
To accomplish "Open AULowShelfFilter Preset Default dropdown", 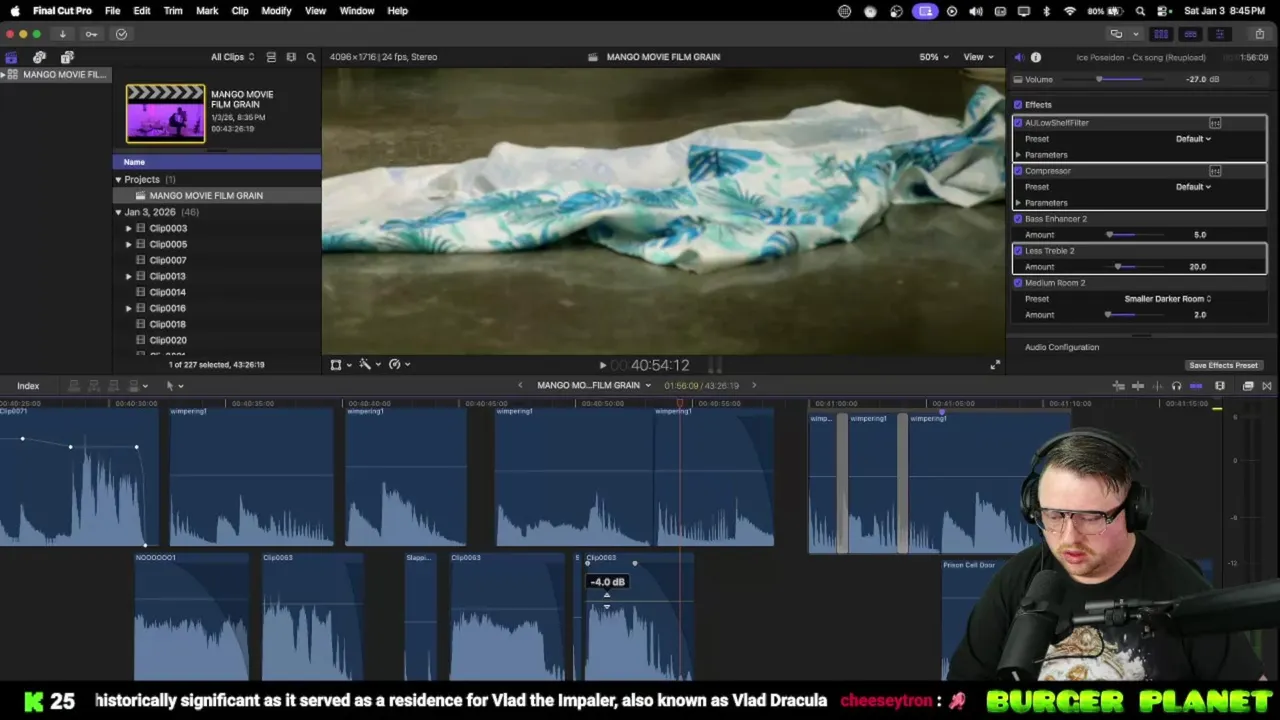I will [x=1193, y=139].
